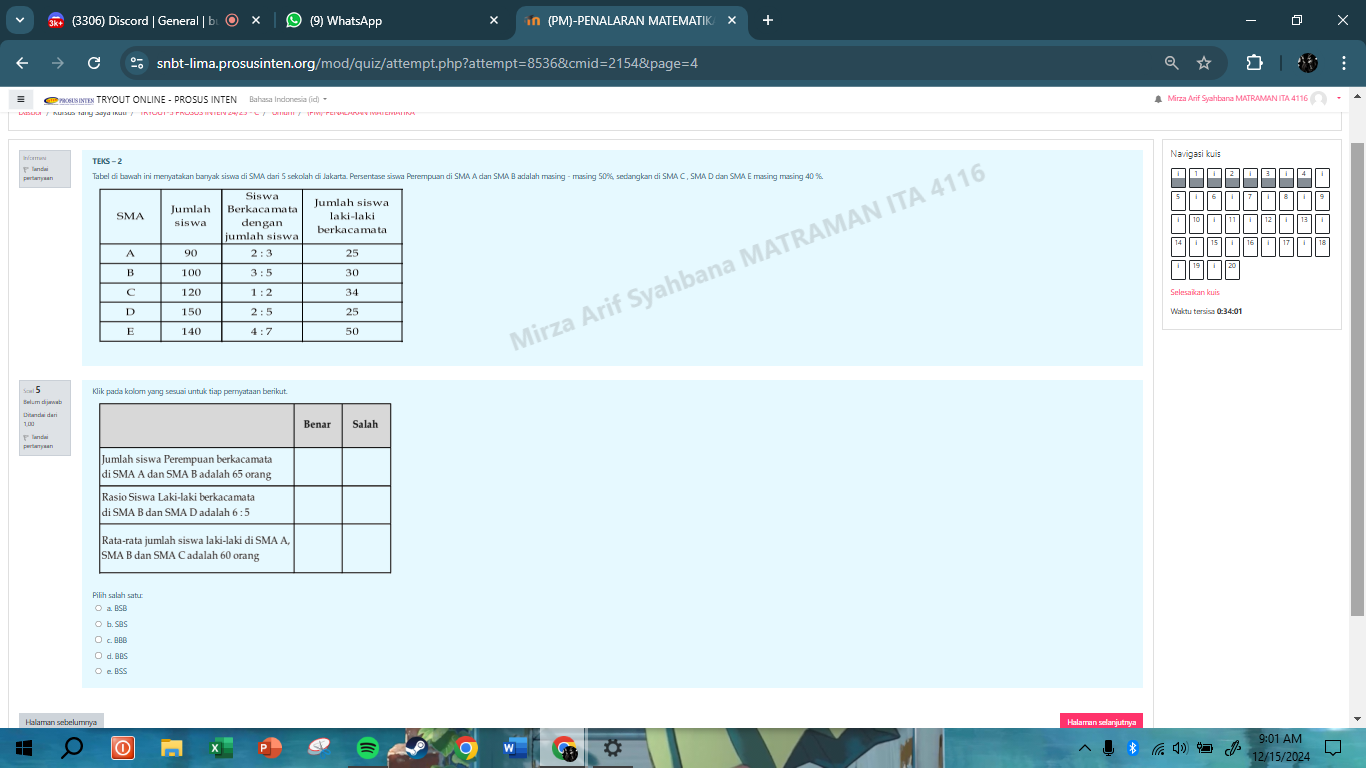Screen dimensions: 1366x768
Task: Click the Halaman sebelumnya button
Action: click(x=61, y=721)
